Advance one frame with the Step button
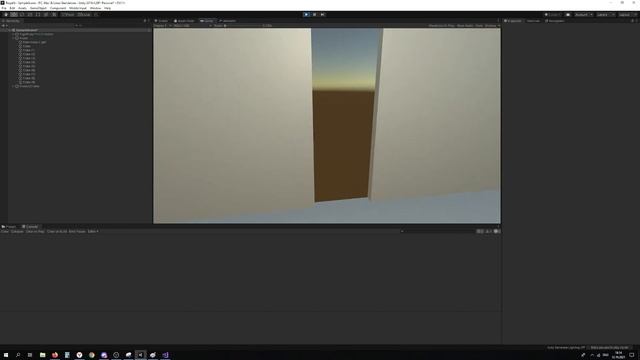The width and height of the screenshot is (640, 360). pos(322,15)
